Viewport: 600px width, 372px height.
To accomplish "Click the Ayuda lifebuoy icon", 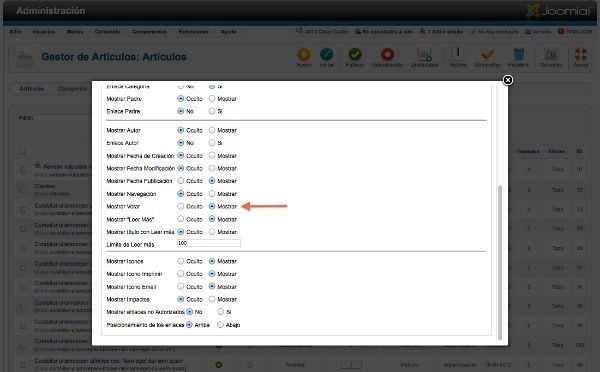I will (x=580, y=54).
